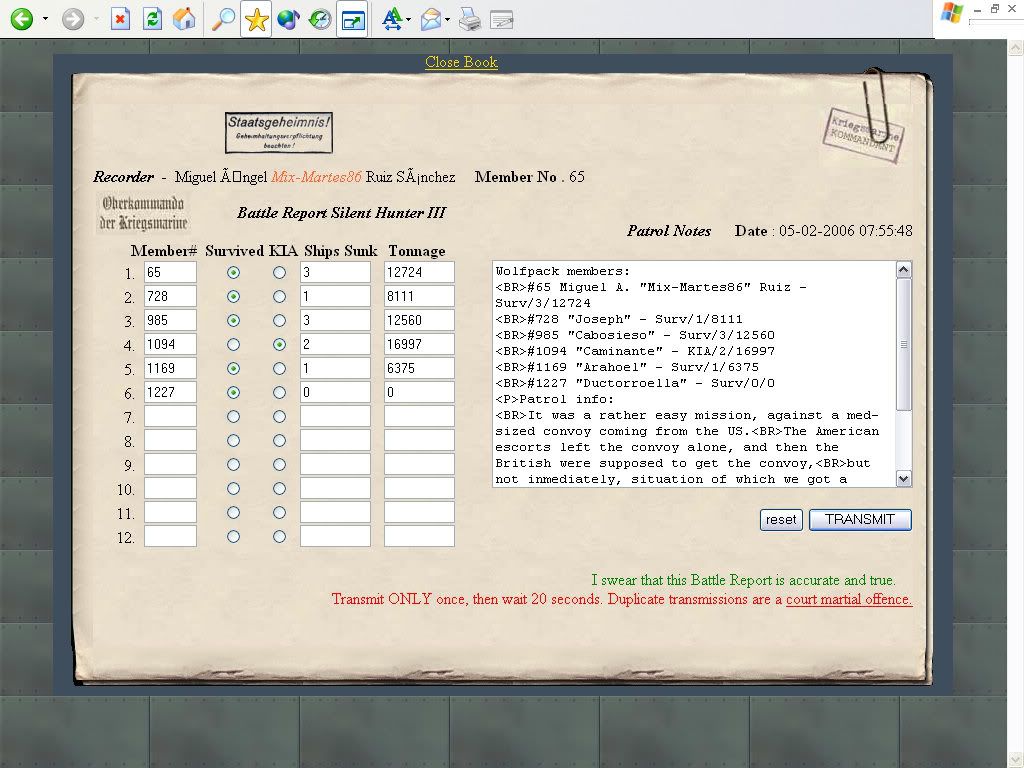
Task: Click the Tonnage field showing 16997
Action: 419,344
